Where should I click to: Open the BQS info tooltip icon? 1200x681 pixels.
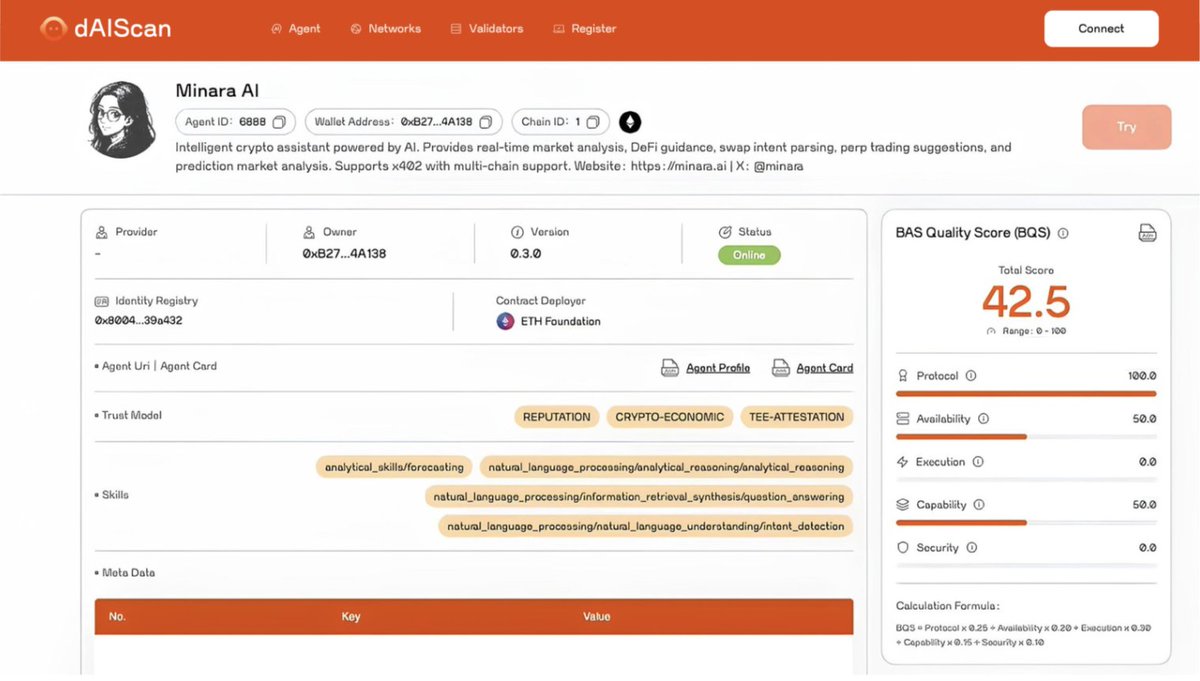click(x=1063, y=233)
